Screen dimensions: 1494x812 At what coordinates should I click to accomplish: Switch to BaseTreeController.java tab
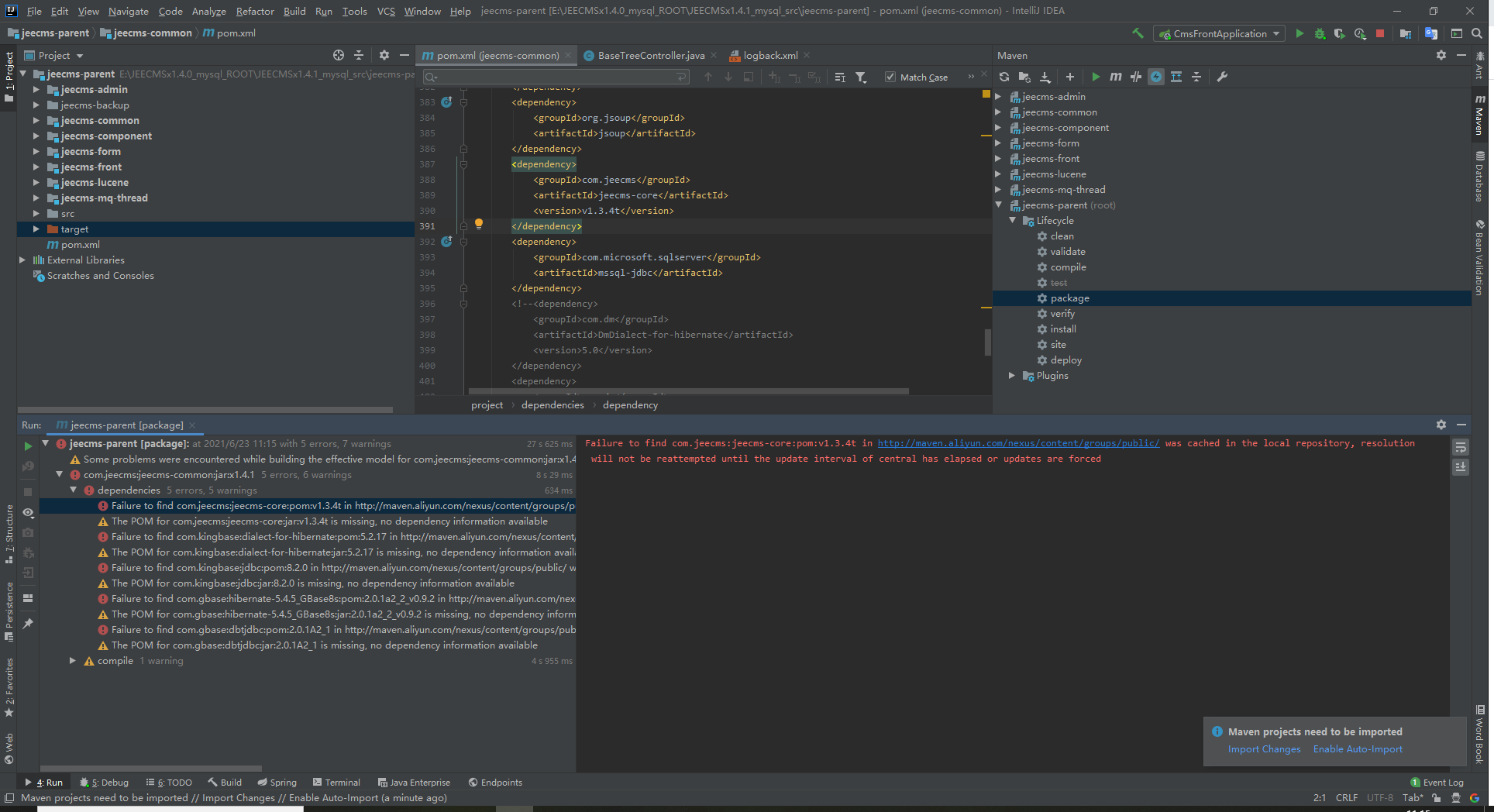(650, 56)
